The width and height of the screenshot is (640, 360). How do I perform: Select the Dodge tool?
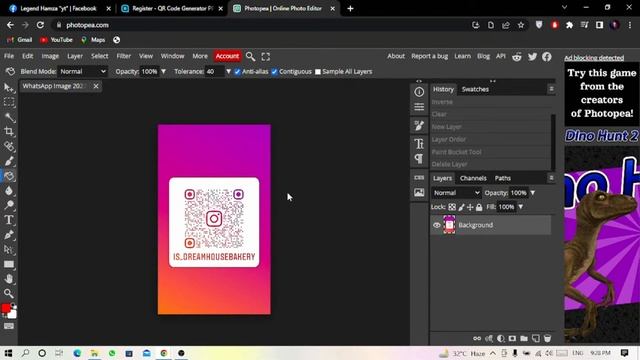[x=9, y=205]
